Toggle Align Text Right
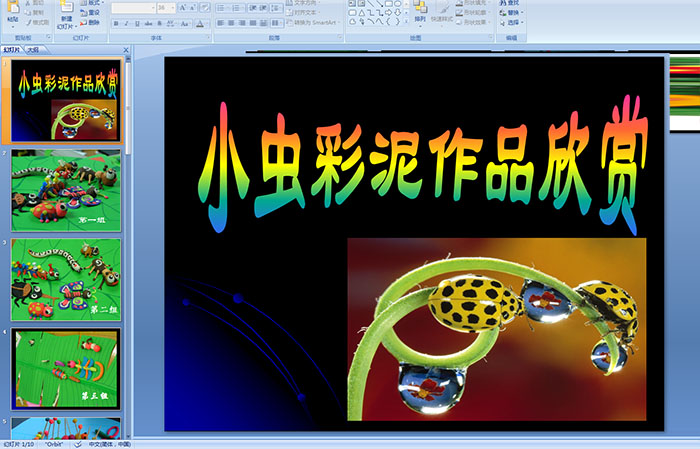700x449 pixels. click(242, 23)
